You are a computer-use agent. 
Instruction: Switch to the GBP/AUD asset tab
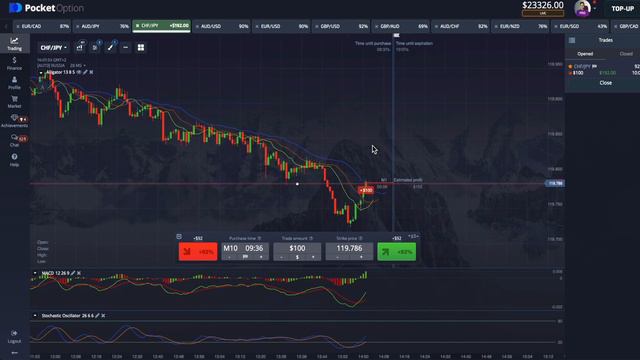pos(401,26)
